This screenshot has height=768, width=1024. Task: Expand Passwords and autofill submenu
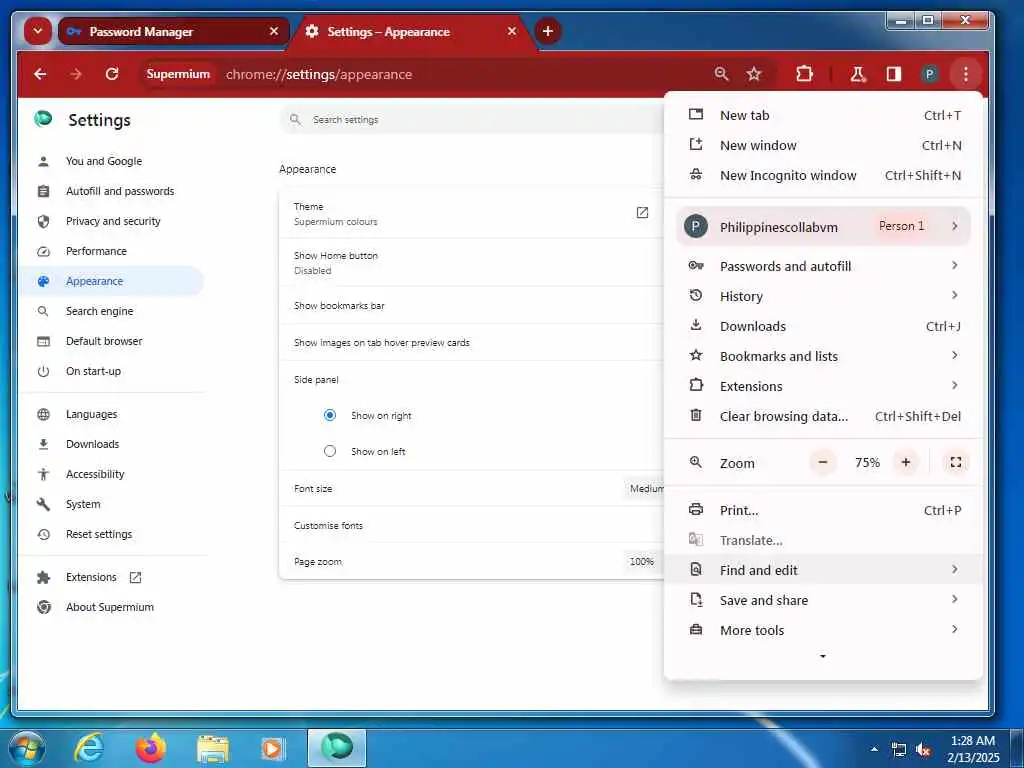tap(824, 266)
